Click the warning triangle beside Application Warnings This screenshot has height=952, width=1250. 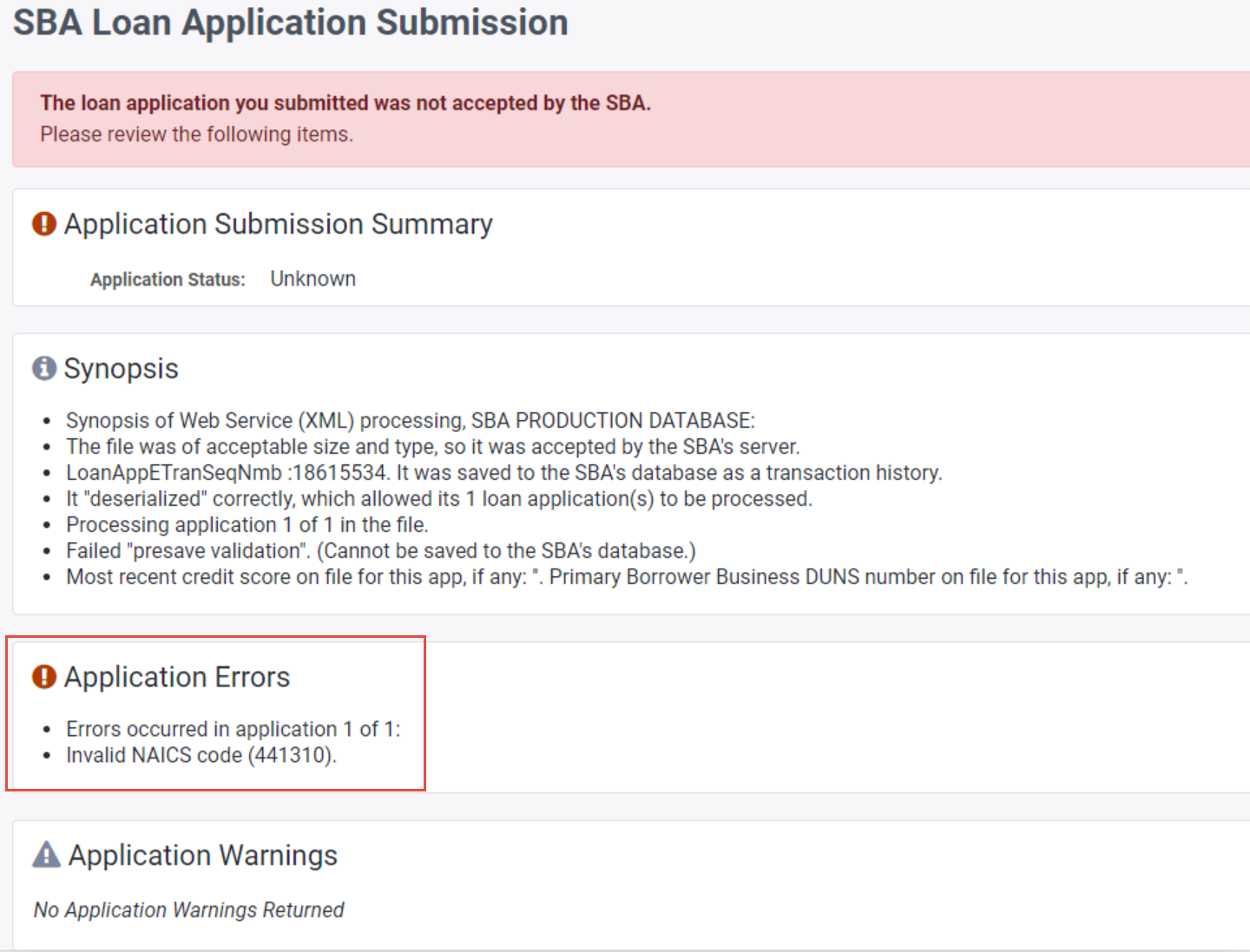pyautogui.click(x=46, y=855)
